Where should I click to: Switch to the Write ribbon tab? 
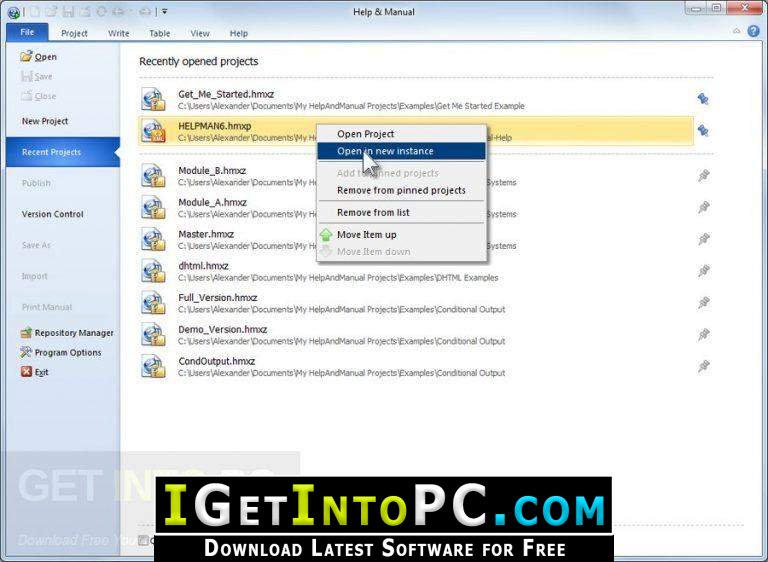119,33
